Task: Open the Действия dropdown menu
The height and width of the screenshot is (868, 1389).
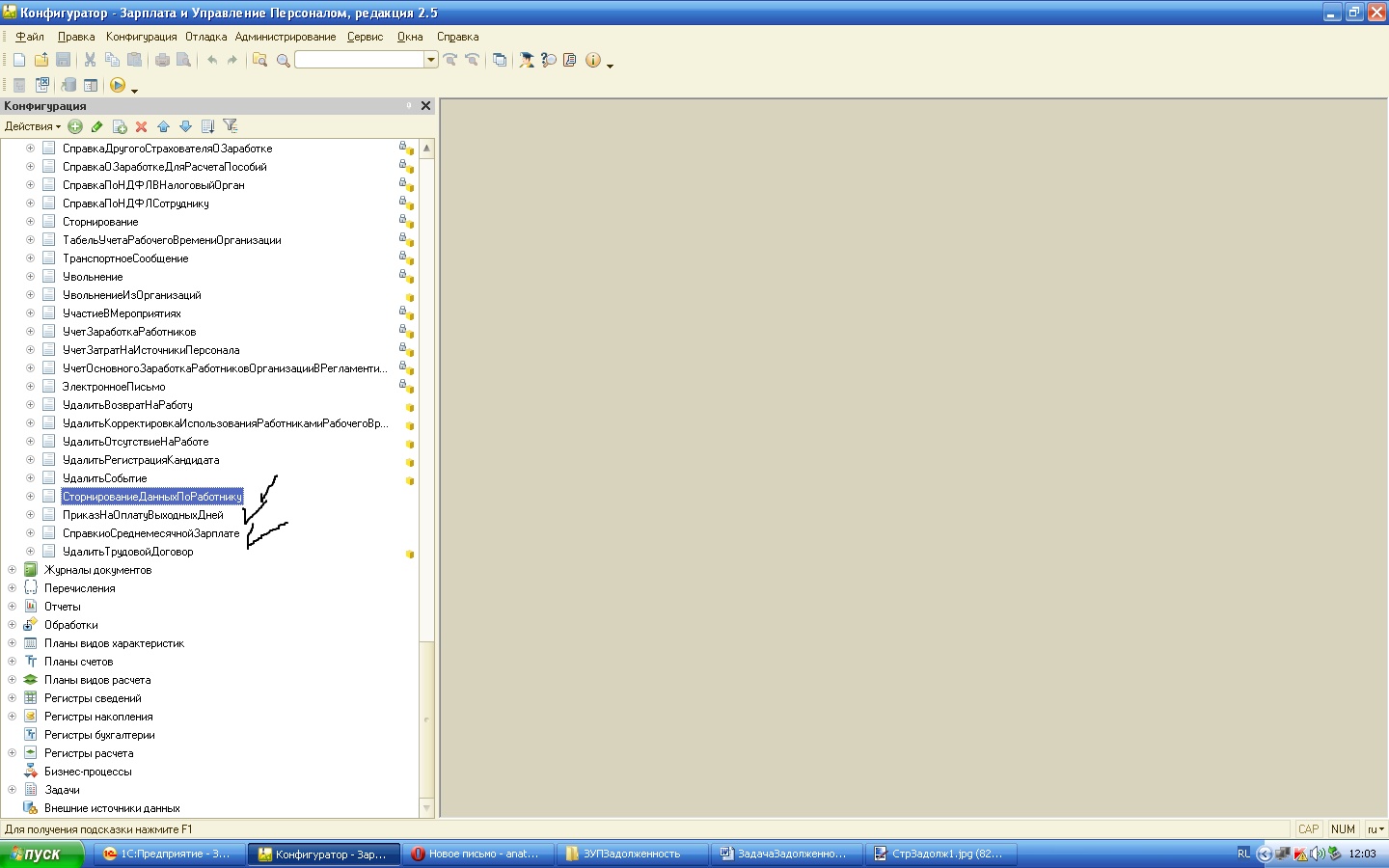Action: coord(32,126)
